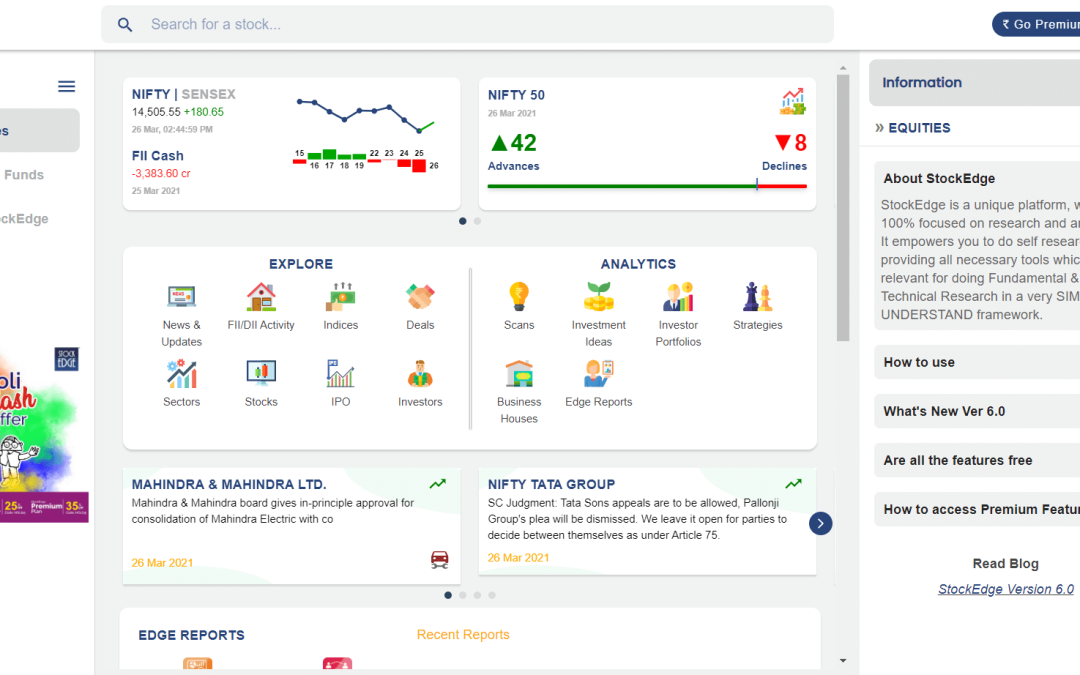
Task: Click the main vertical scrollbar thumb
Action: tap(843, 208)
